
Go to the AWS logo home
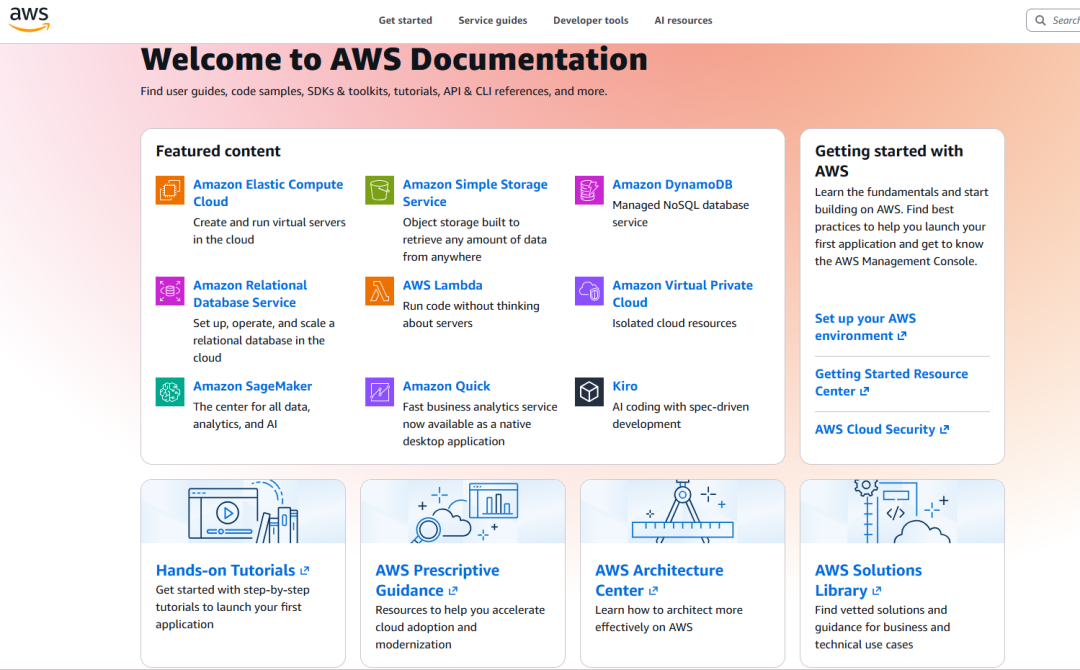click(29, 19)
